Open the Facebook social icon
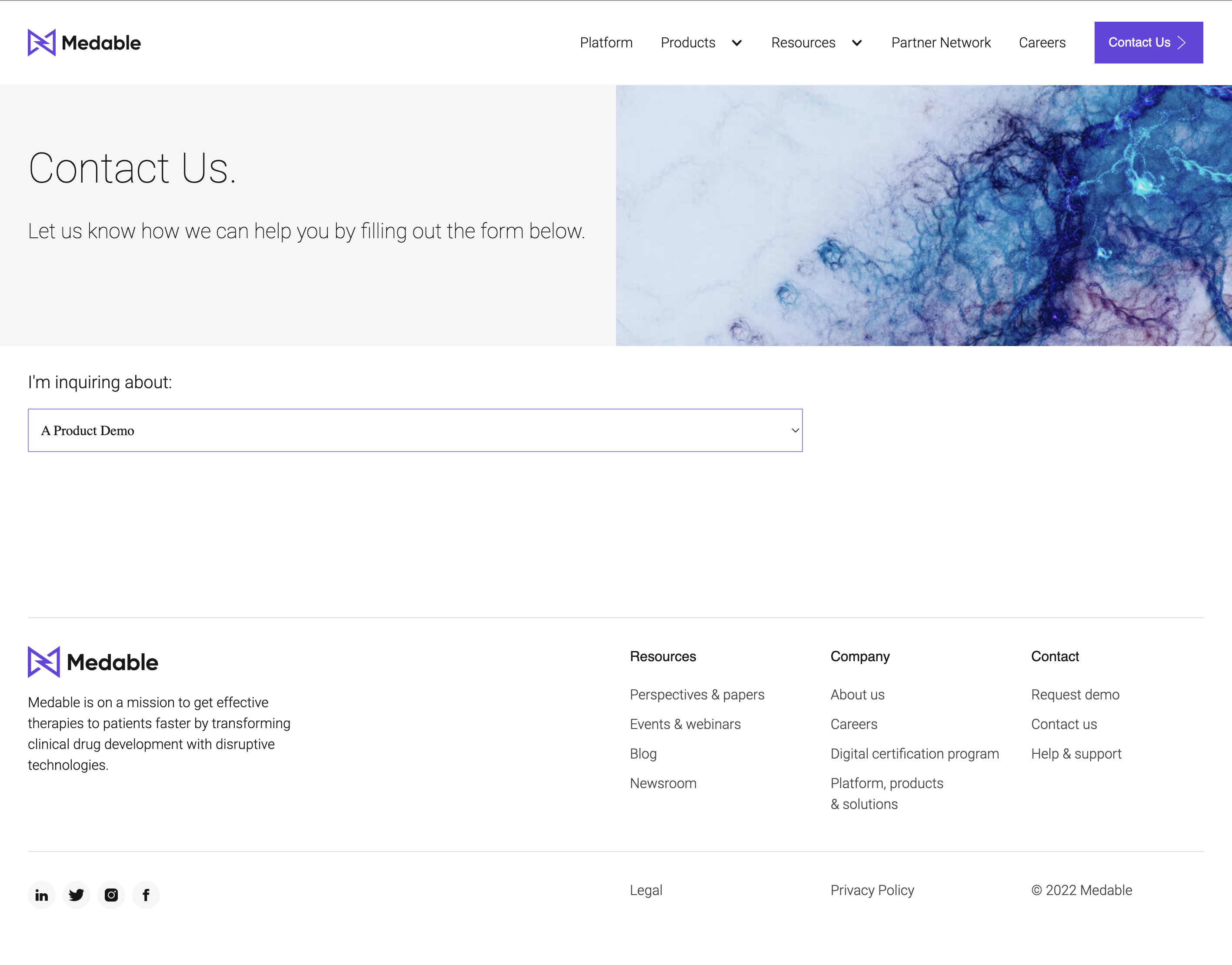 click(146, 895)
